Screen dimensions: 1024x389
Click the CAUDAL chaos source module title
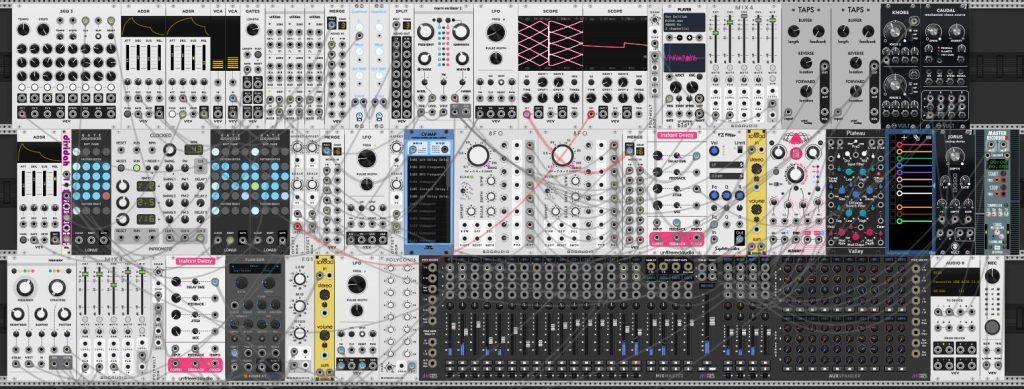(945, 10)
